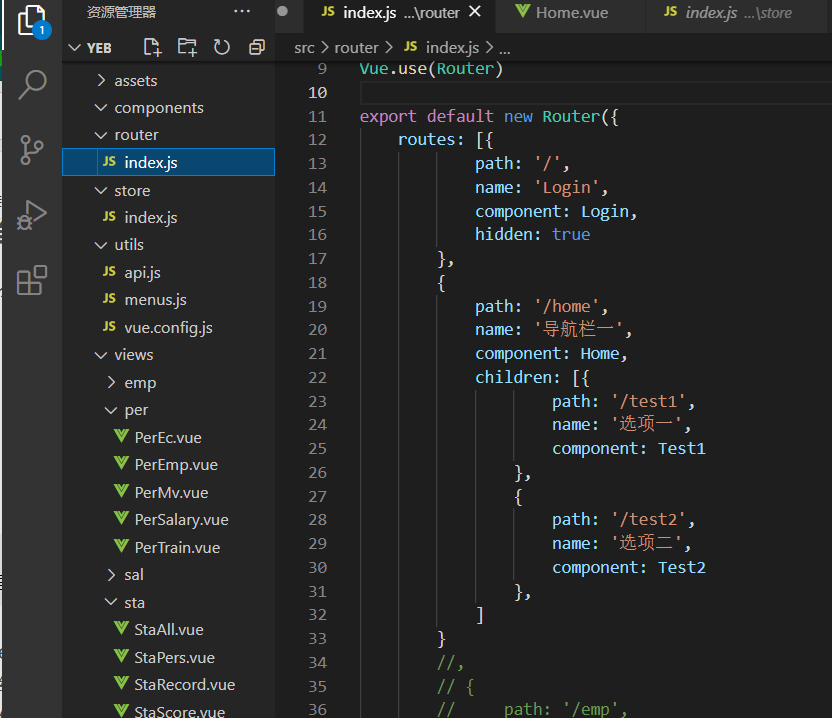The image size is (832, 718).
Task: Open index.js under the store folder
Action: [169, 218]
